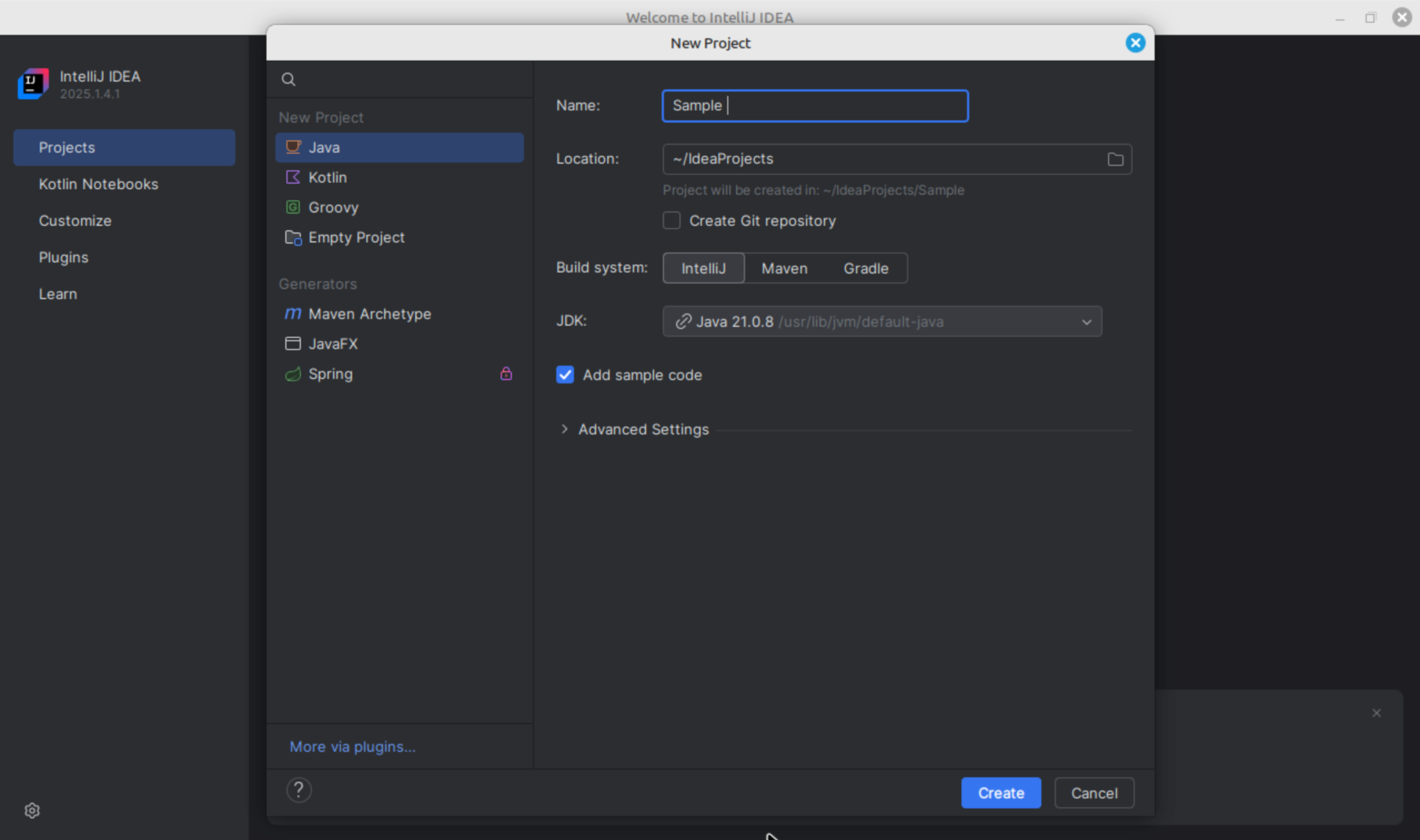Select the Maven Archetype generator icon
1420x840 pixels.
click(x=293, y=313)
